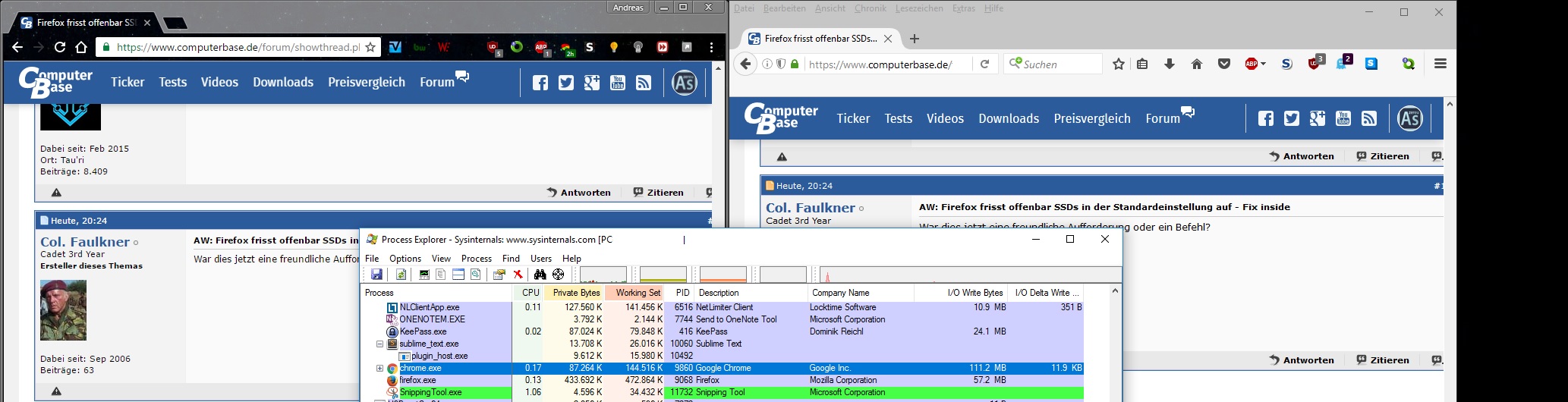Click Firefox Pocket icon
This screenshot has height=402, width=1568.
tap(1224, 64)
